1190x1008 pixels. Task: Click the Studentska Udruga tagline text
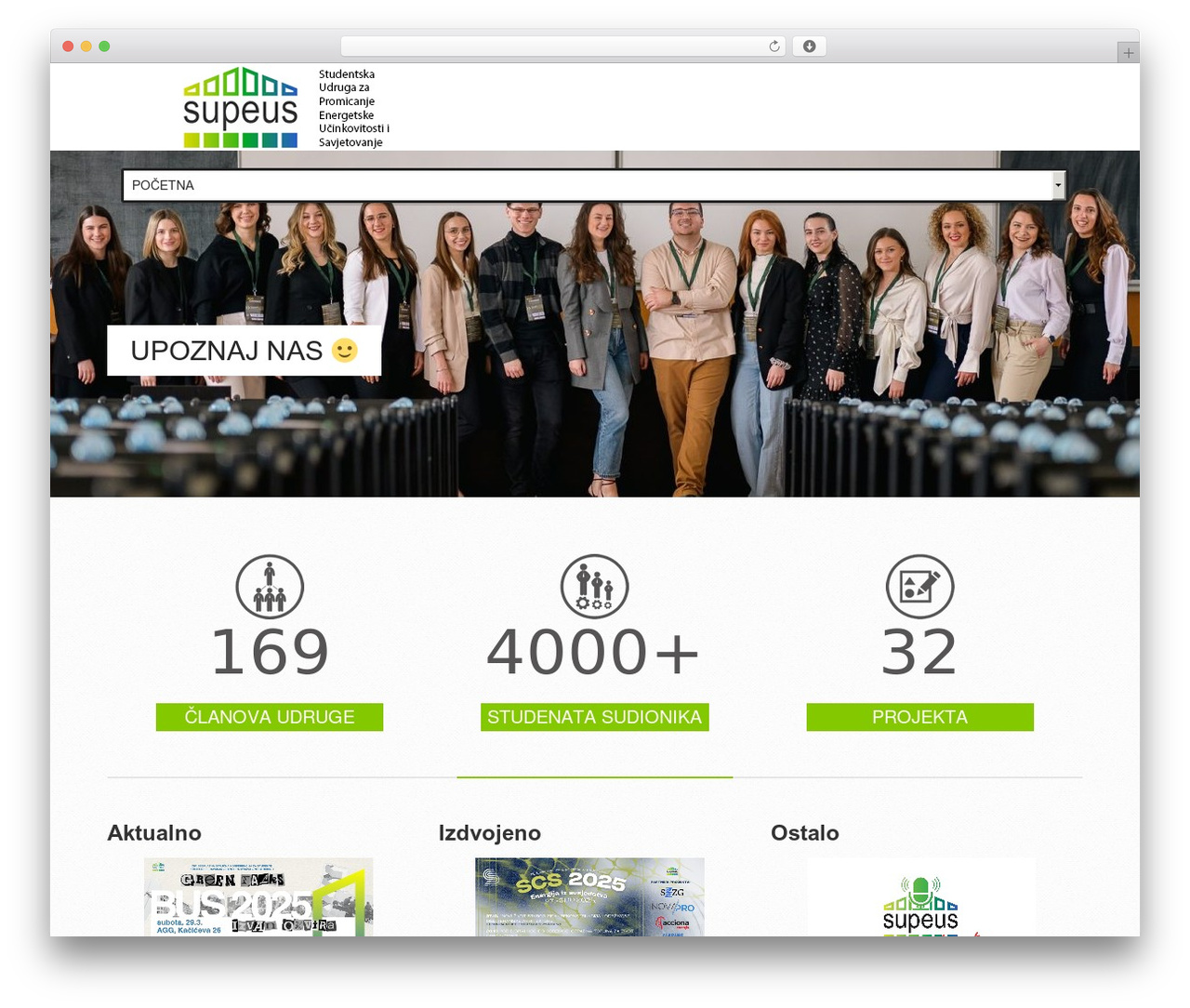354,108
